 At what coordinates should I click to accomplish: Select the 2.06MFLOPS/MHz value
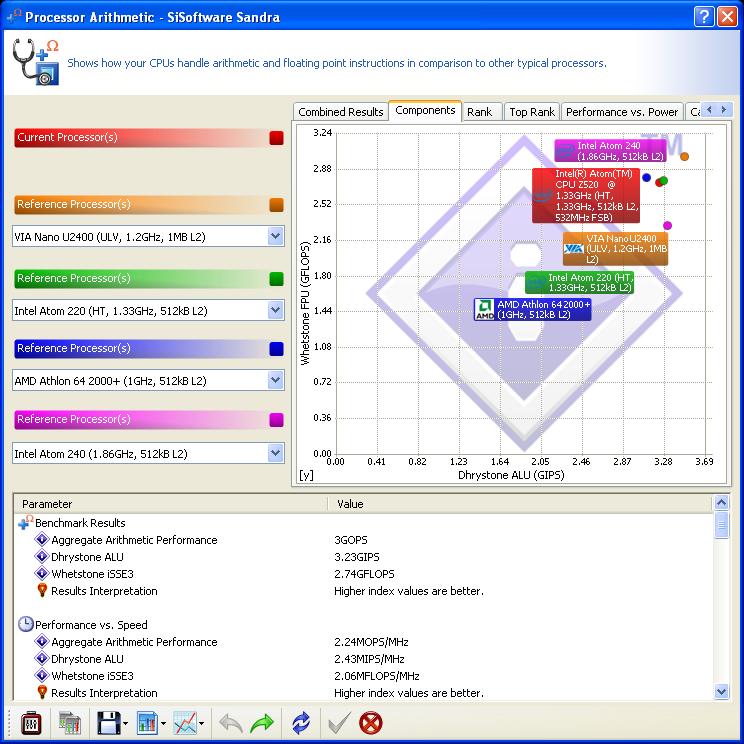pyautogui.click(x=377, y=676)
